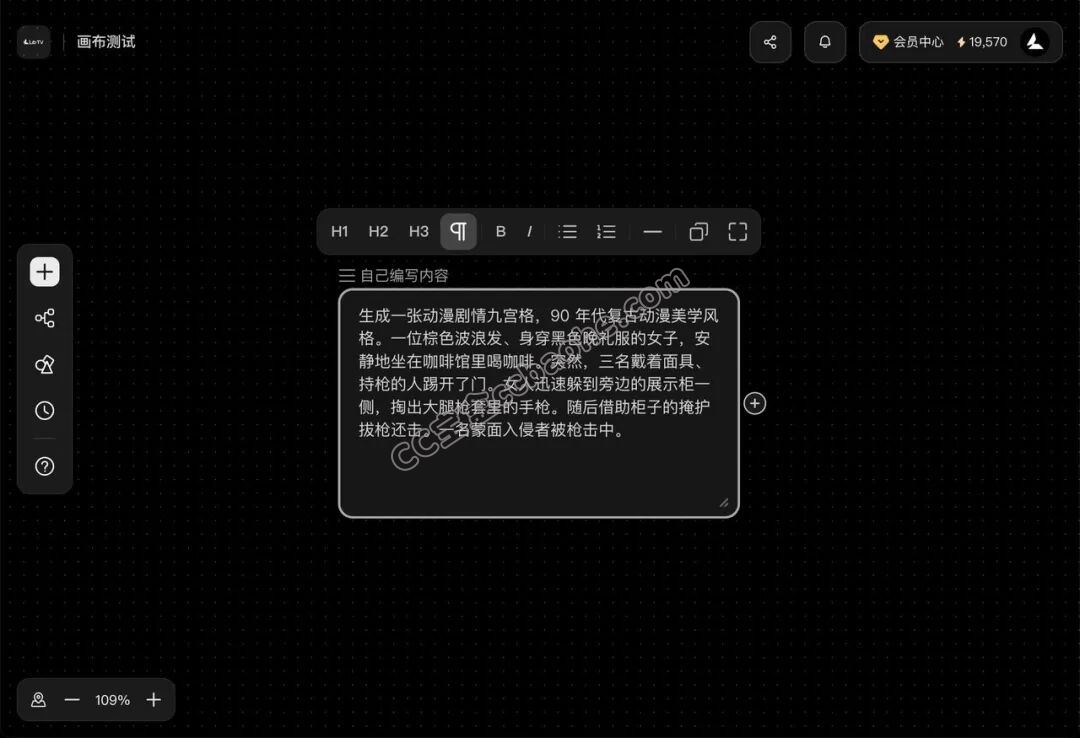Select paragraph text style

pyautogui.click(x=458, y=232)
